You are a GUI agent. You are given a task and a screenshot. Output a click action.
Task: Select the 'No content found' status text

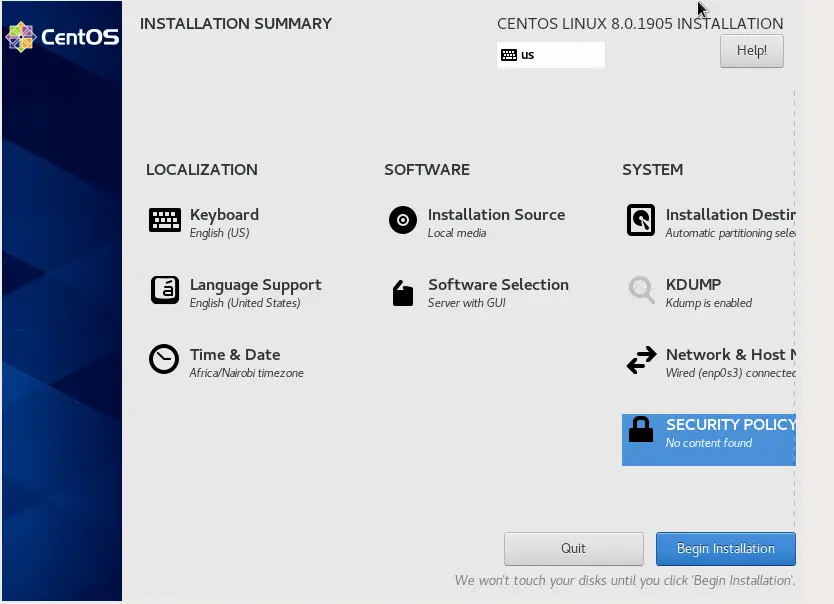point(708,443)
